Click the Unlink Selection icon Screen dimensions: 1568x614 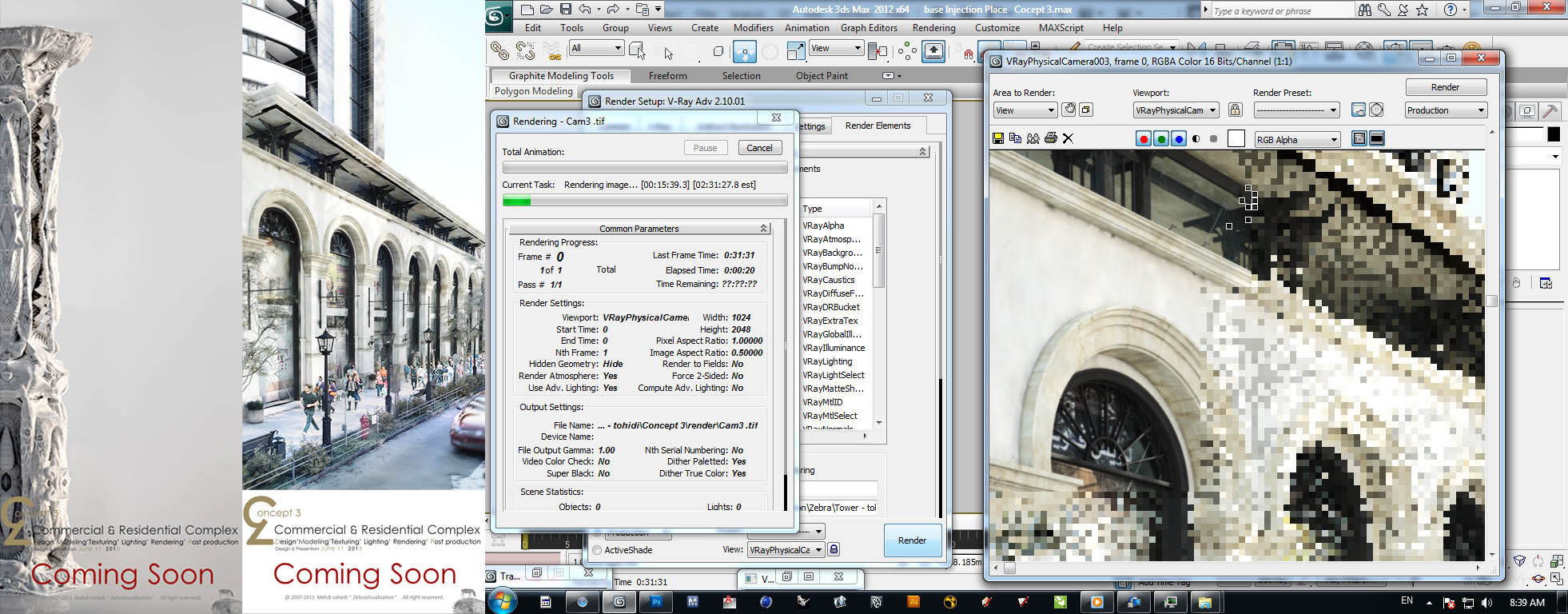[x=525, y=51]
